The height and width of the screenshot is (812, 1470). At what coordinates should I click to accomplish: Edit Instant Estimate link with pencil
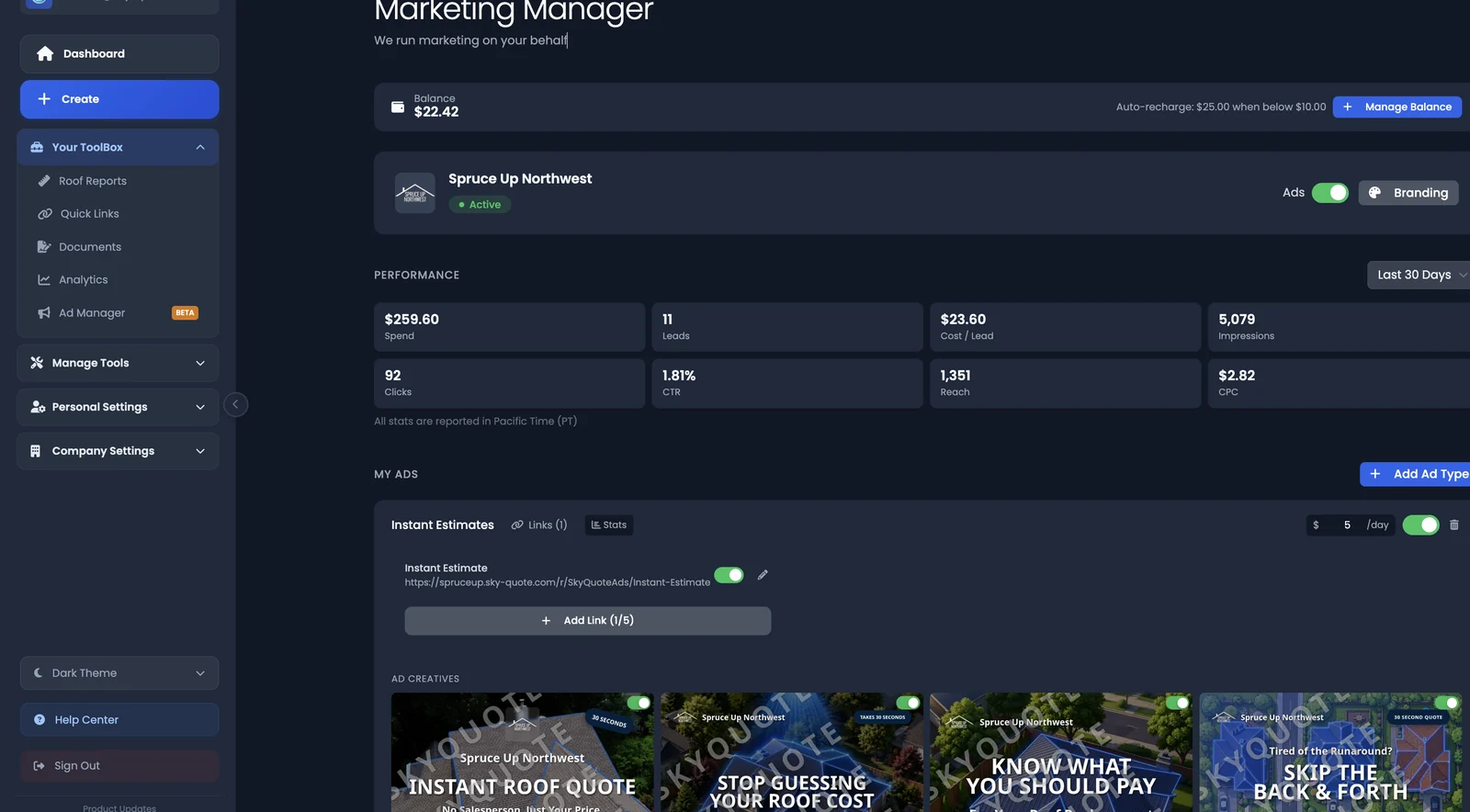(763, 575)
